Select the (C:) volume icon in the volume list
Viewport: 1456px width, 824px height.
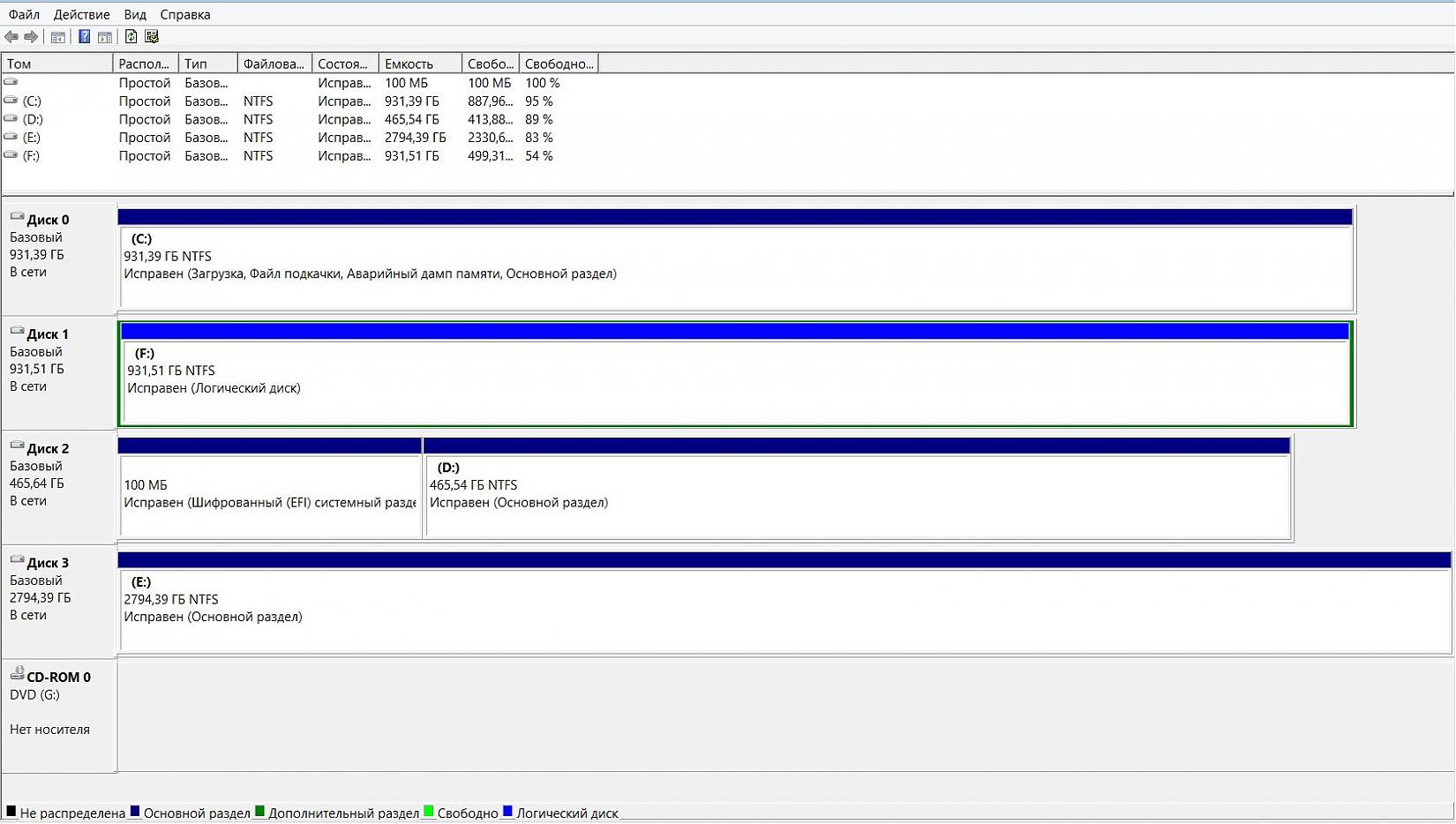pyautogui.click(x=11, y=101)
